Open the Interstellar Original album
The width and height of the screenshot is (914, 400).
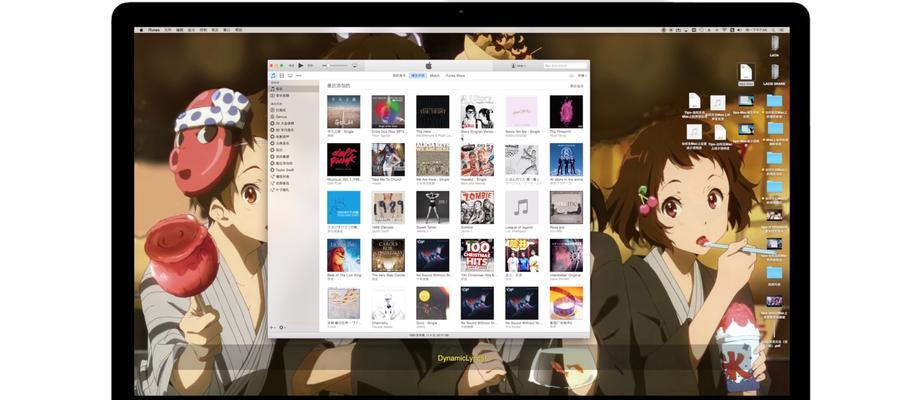tap(566, 255)
